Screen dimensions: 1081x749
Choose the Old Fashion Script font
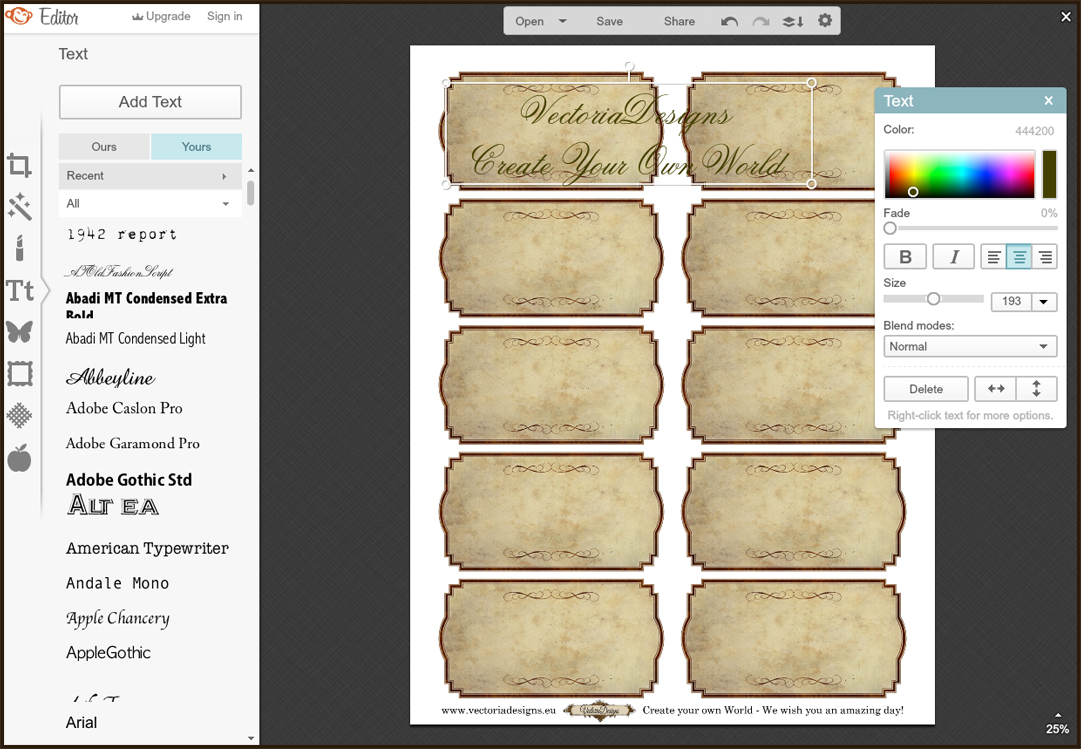tap(119, 272)
